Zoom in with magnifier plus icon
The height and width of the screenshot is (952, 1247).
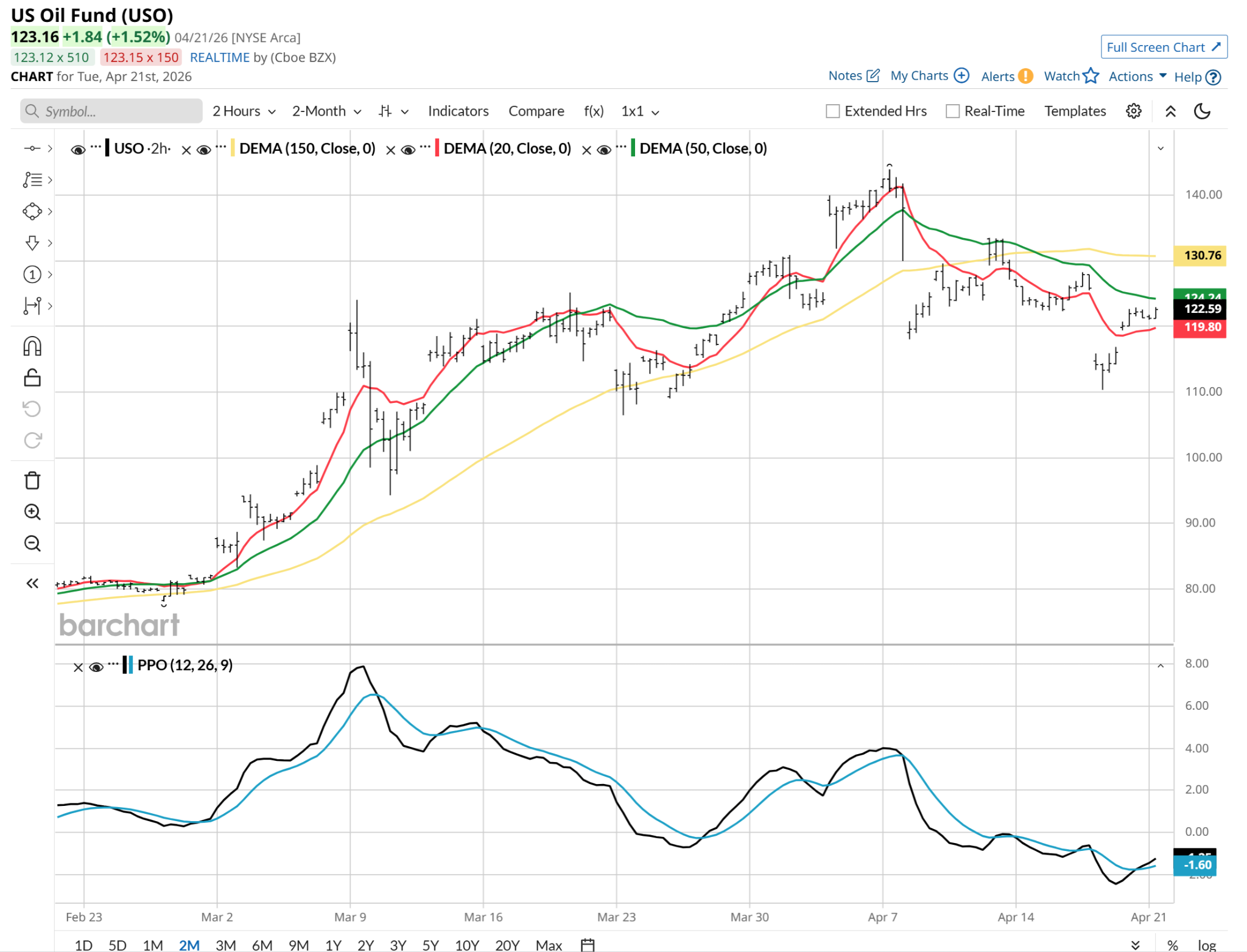pyautogui.click(x=32, y=512)
